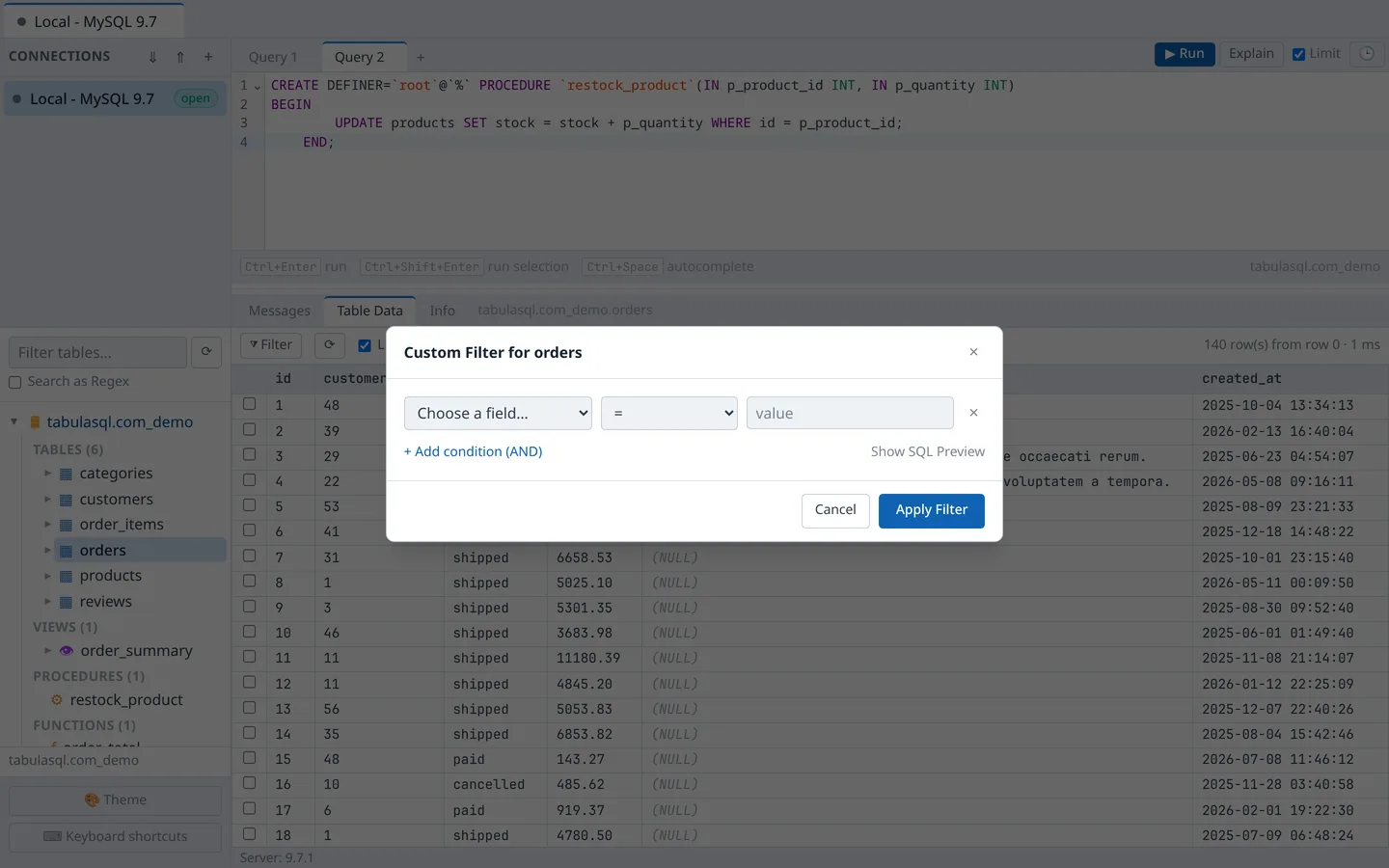Image resolution: width=1389 pixels, height=868 pixels.
Task: Expand the categories table
Action: tap(47, 474)
